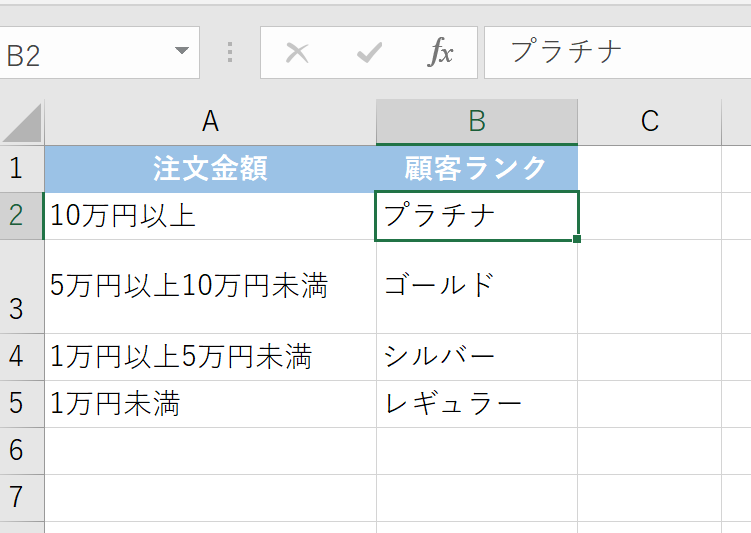Click inside the Name Box showing B2
The width and height of the screenshot is (751, 533).
80,54
